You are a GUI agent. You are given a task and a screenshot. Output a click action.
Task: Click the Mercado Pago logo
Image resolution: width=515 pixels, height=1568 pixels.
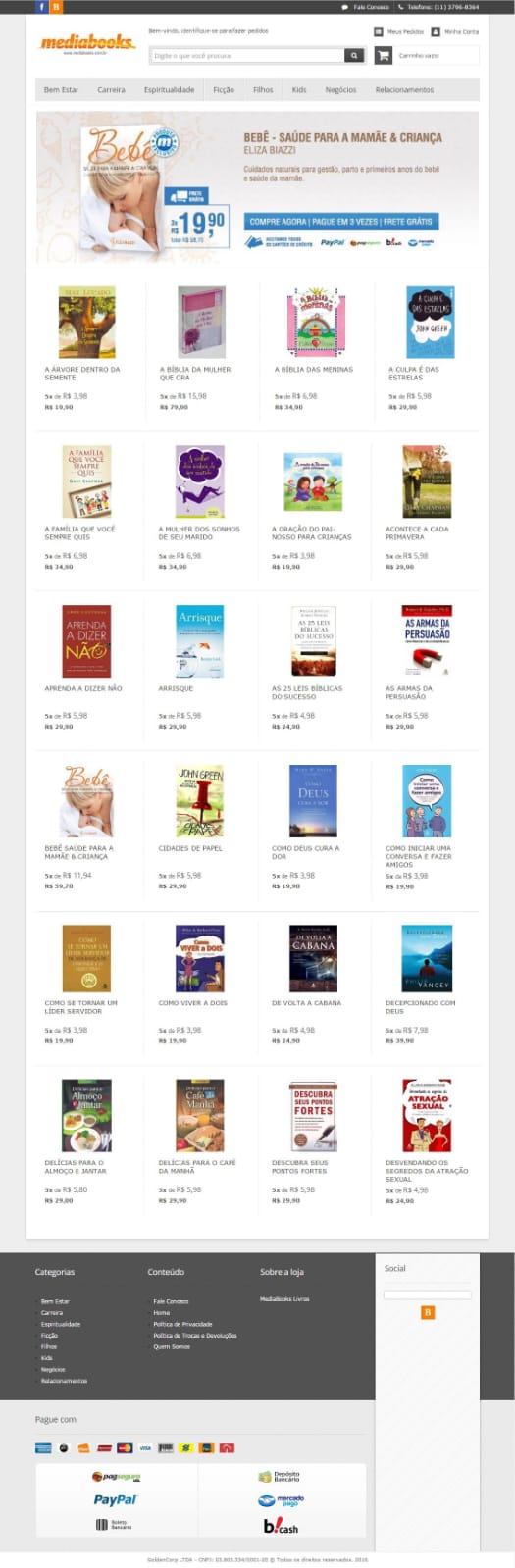[281, 1500]
